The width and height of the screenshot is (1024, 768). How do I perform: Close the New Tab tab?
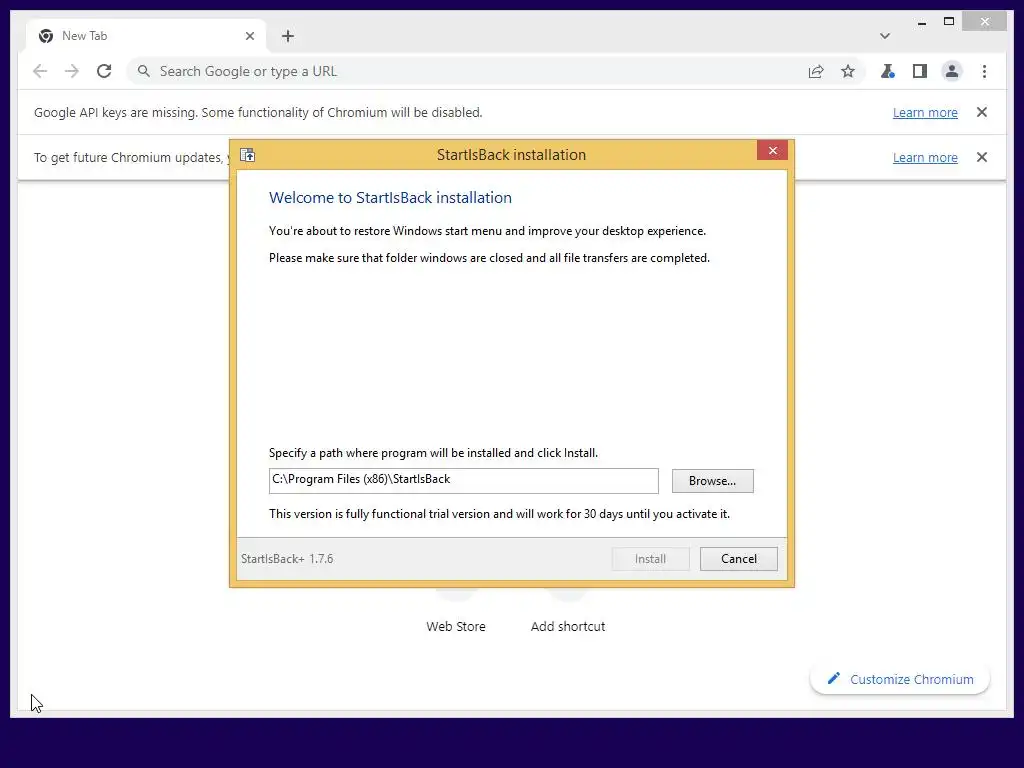pyautogui.click(x=249, y=36)
